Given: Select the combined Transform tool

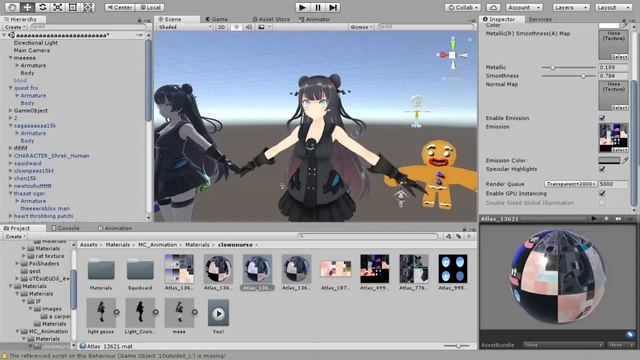Looking at the screenshot, I should coord(88,7).
